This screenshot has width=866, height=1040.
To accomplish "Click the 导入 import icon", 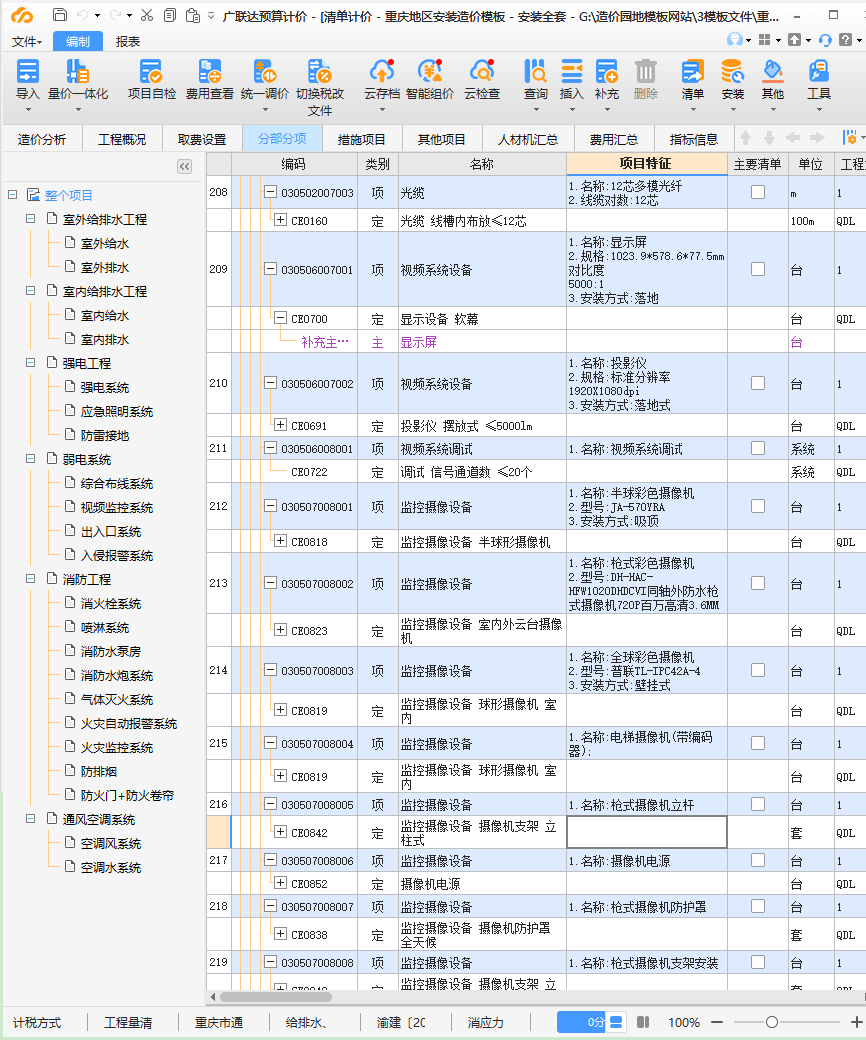I will click(27, 72).
